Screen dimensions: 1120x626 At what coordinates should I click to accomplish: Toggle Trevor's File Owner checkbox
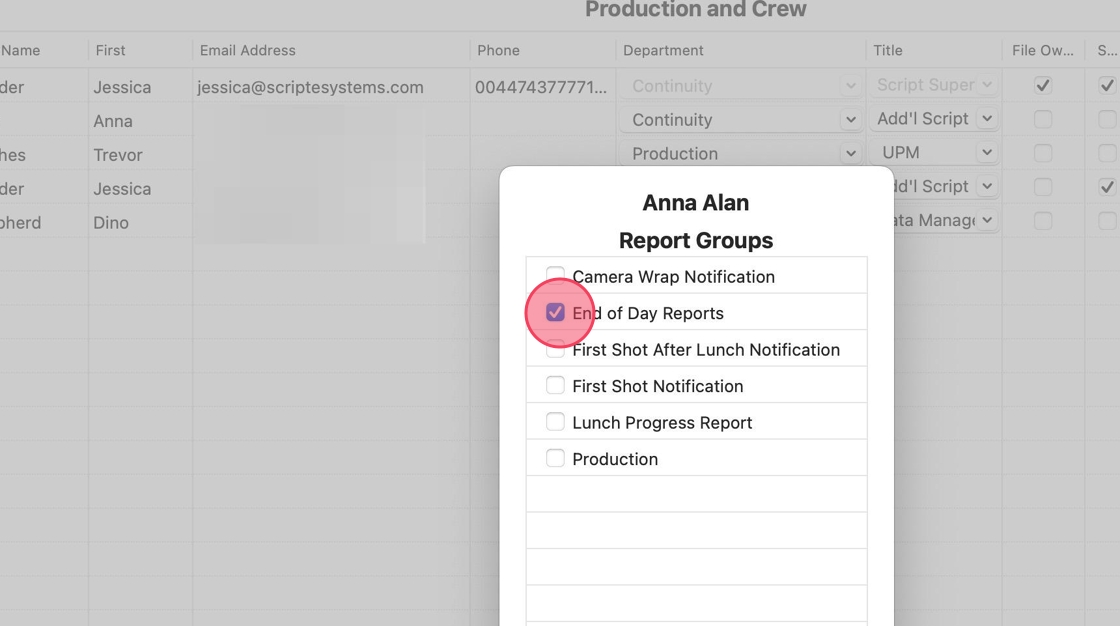click(1043, 154)
